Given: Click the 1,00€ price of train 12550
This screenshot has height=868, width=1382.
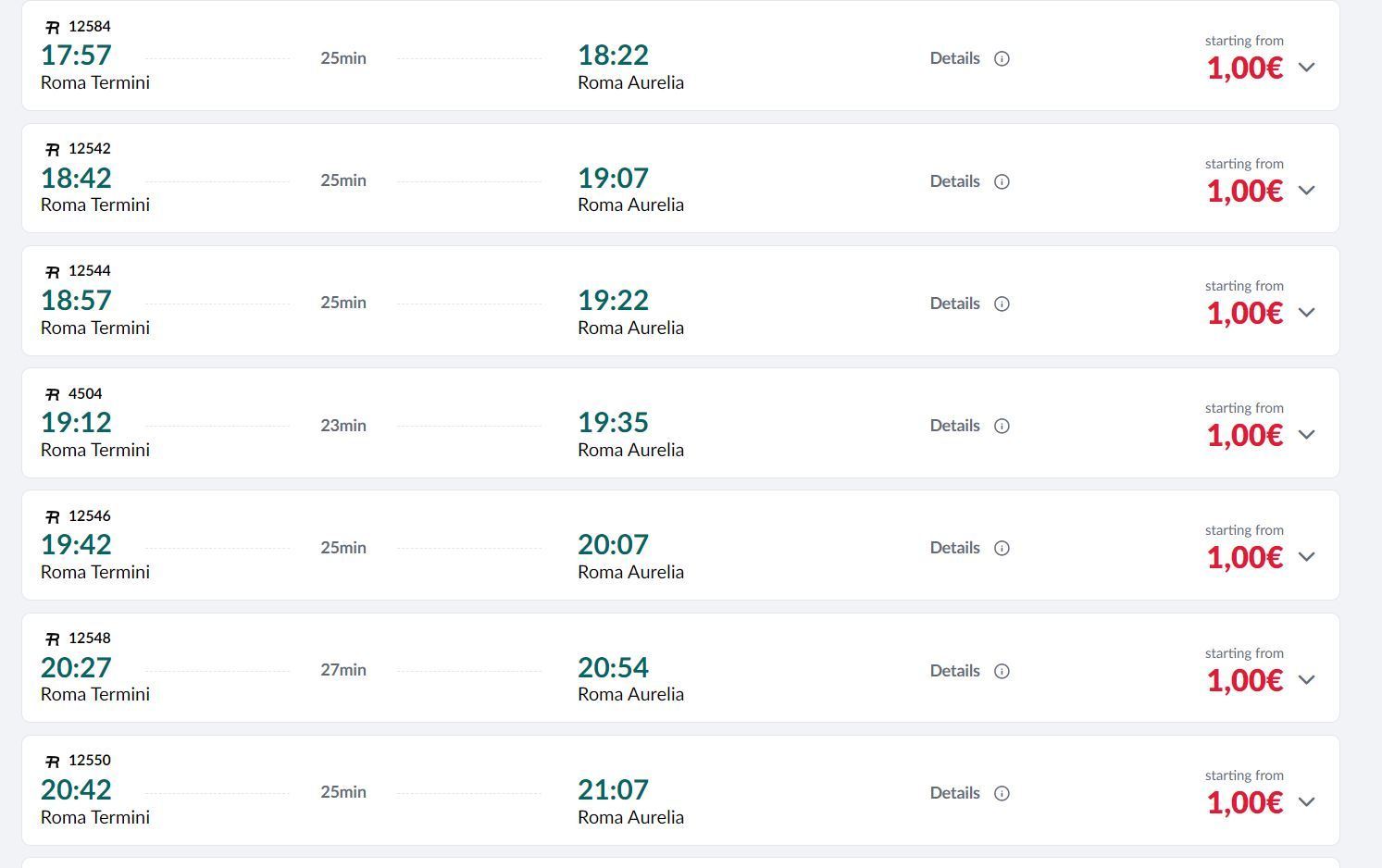Looking at the screenshot, I should [x=1244, y=802].
